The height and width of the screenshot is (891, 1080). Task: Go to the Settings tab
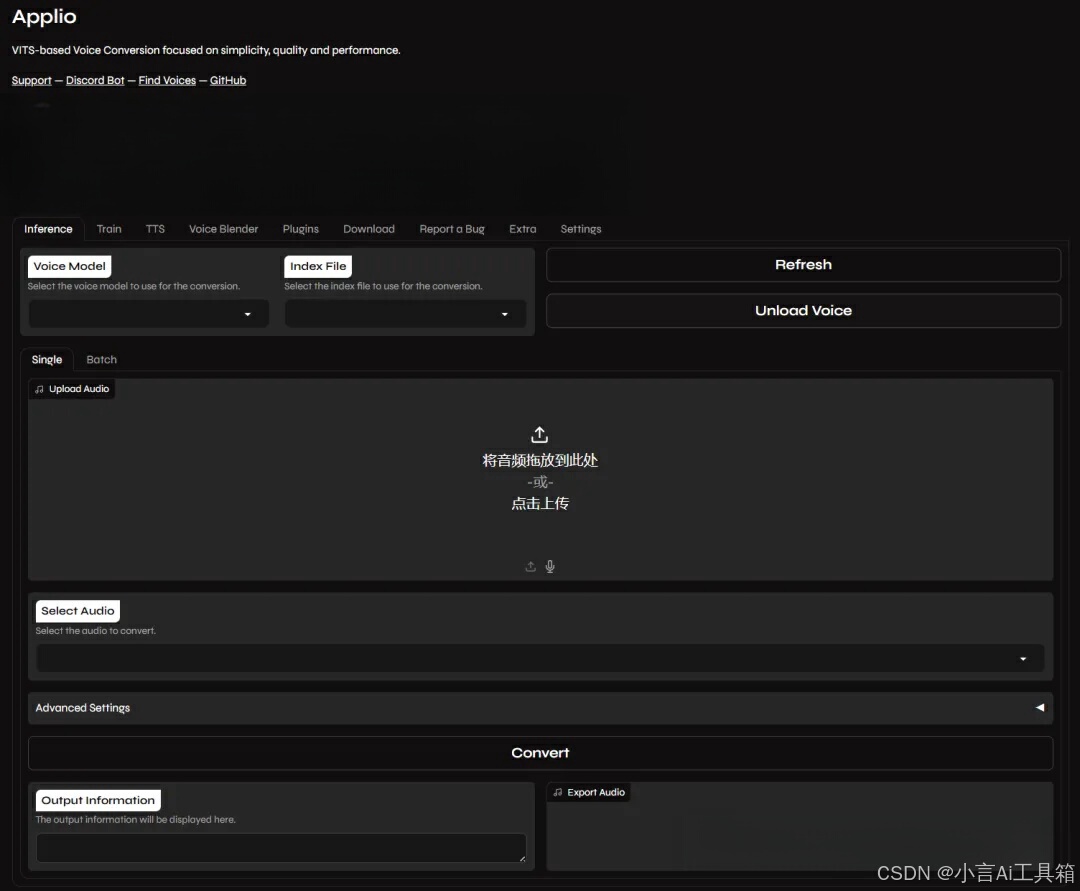(581, 229)
